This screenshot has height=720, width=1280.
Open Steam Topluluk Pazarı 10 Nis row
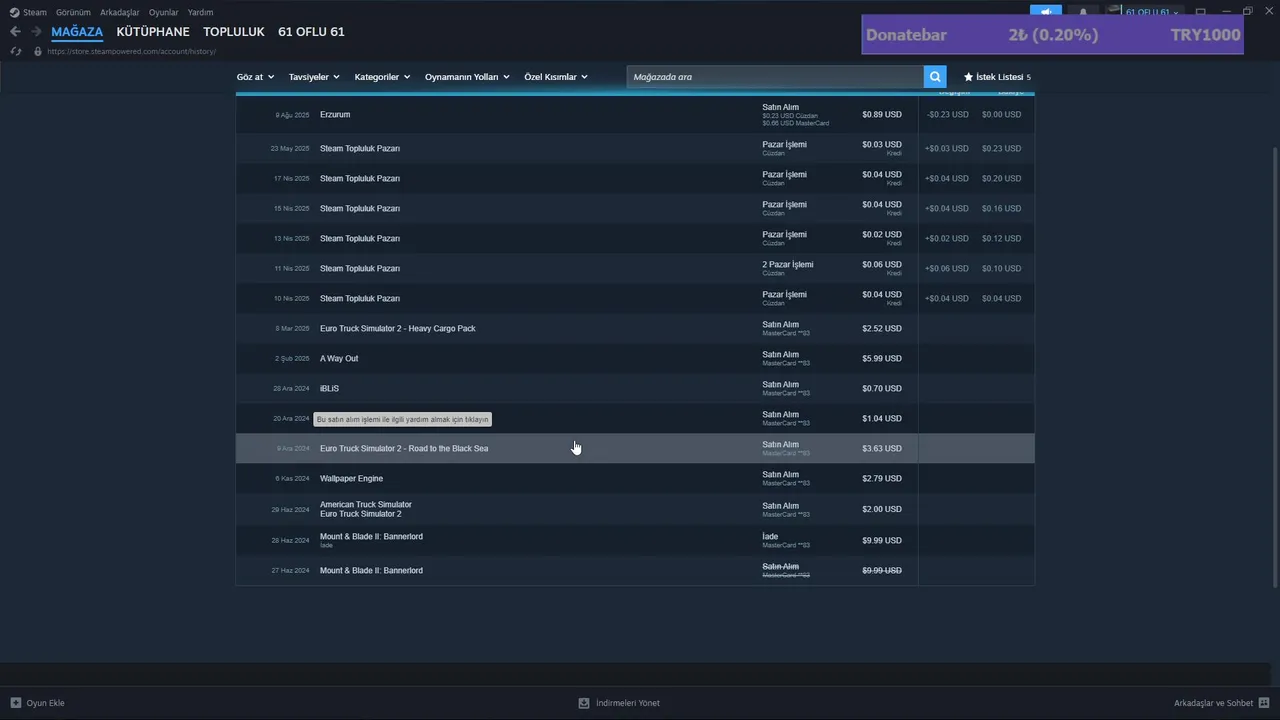[635, 299]
